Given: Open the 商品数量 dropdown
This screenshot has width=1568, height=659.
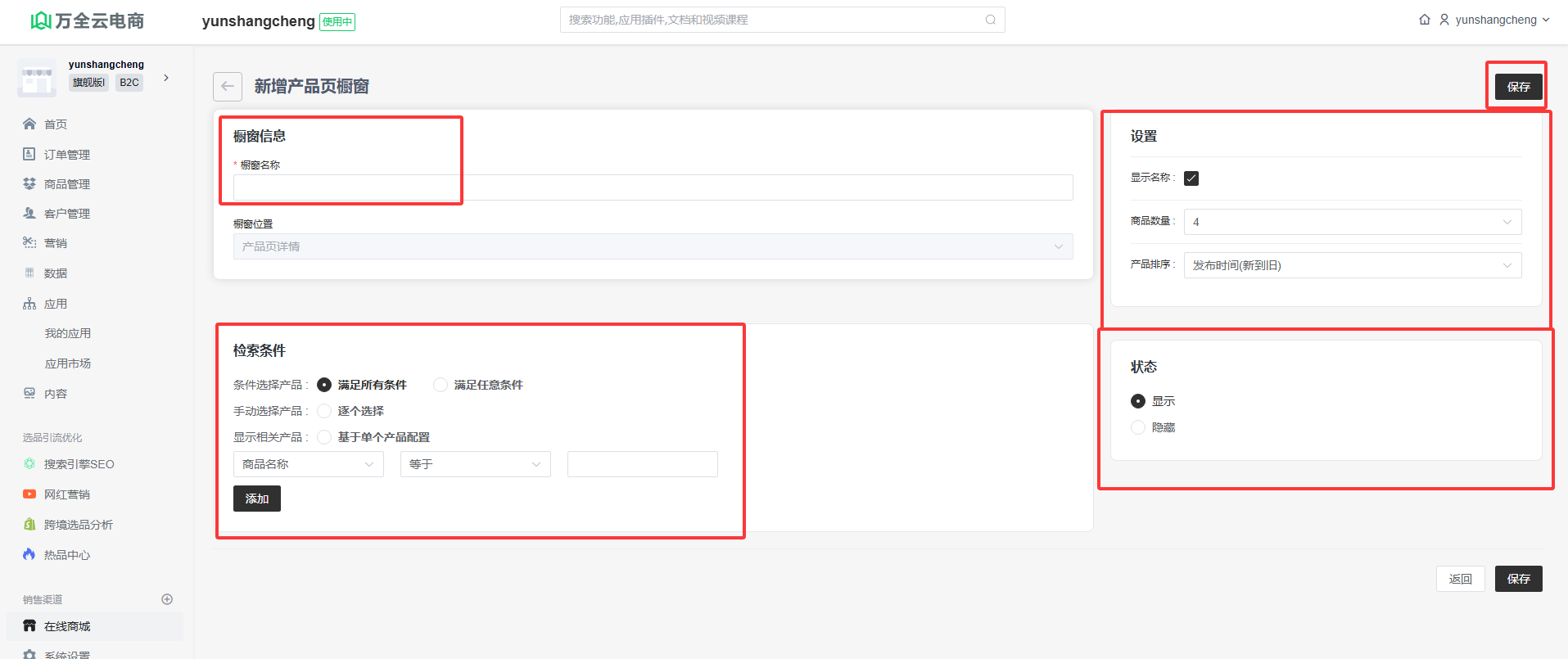Looking at the screenshot, I should pos(1352,222).
